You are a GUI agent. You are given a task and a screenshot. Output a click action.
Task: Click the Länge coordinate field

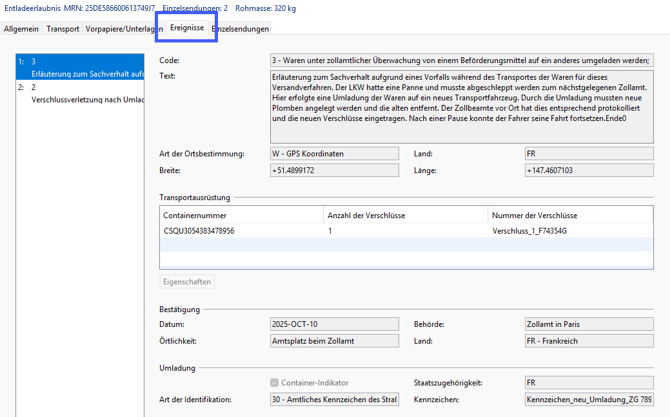pos(588,171)
